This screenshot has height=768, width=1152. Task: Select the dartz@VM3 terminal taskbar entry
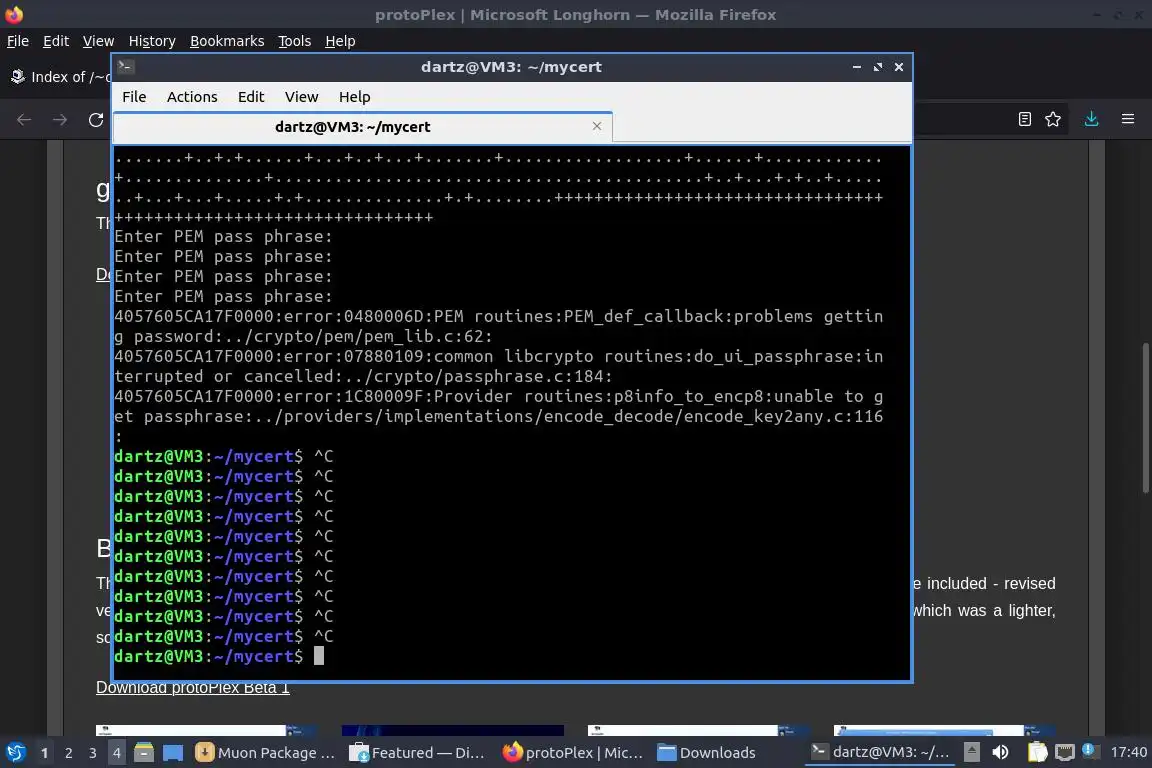click(x=880, y=752)
